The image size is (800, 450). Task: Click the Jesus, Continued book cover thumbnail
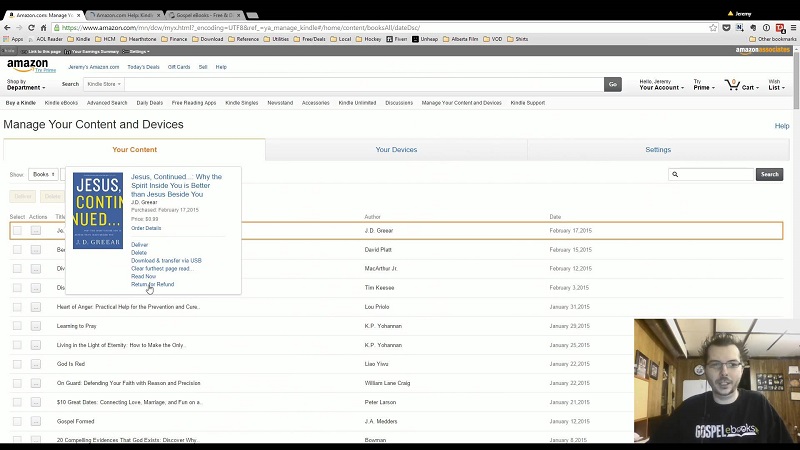[x=98, y=211]
